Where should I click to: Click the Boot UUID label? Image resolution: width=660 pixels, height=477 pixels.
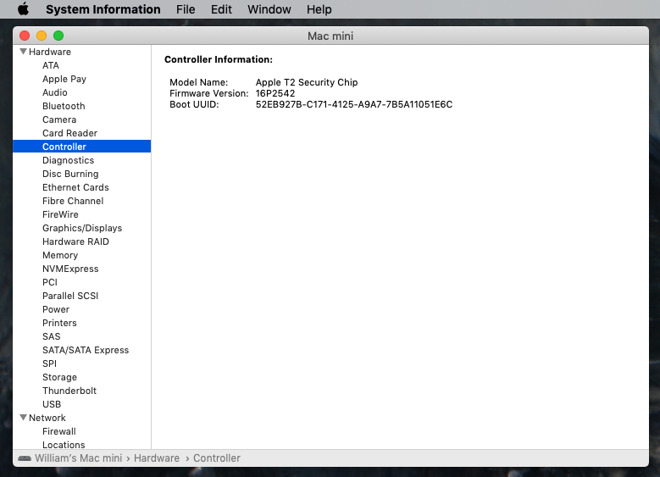click(194, 104)
